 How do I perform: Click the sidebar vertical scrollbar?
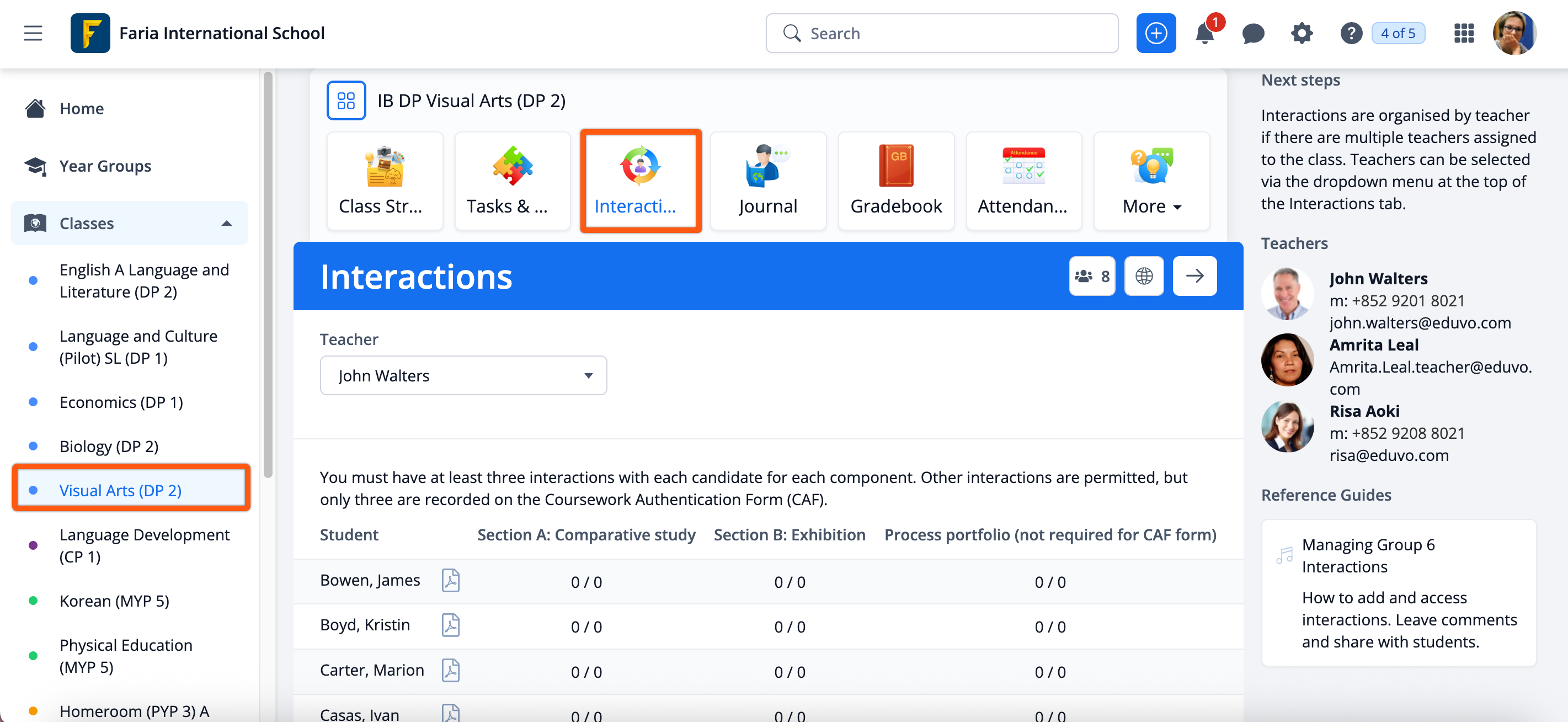(x=268, y=274)
